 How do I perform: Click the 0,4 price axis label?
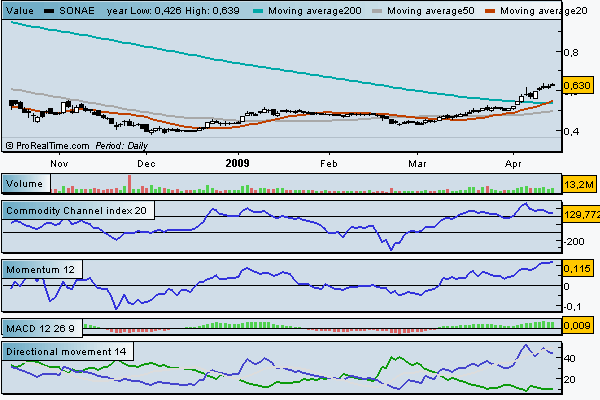coord(571,131)
